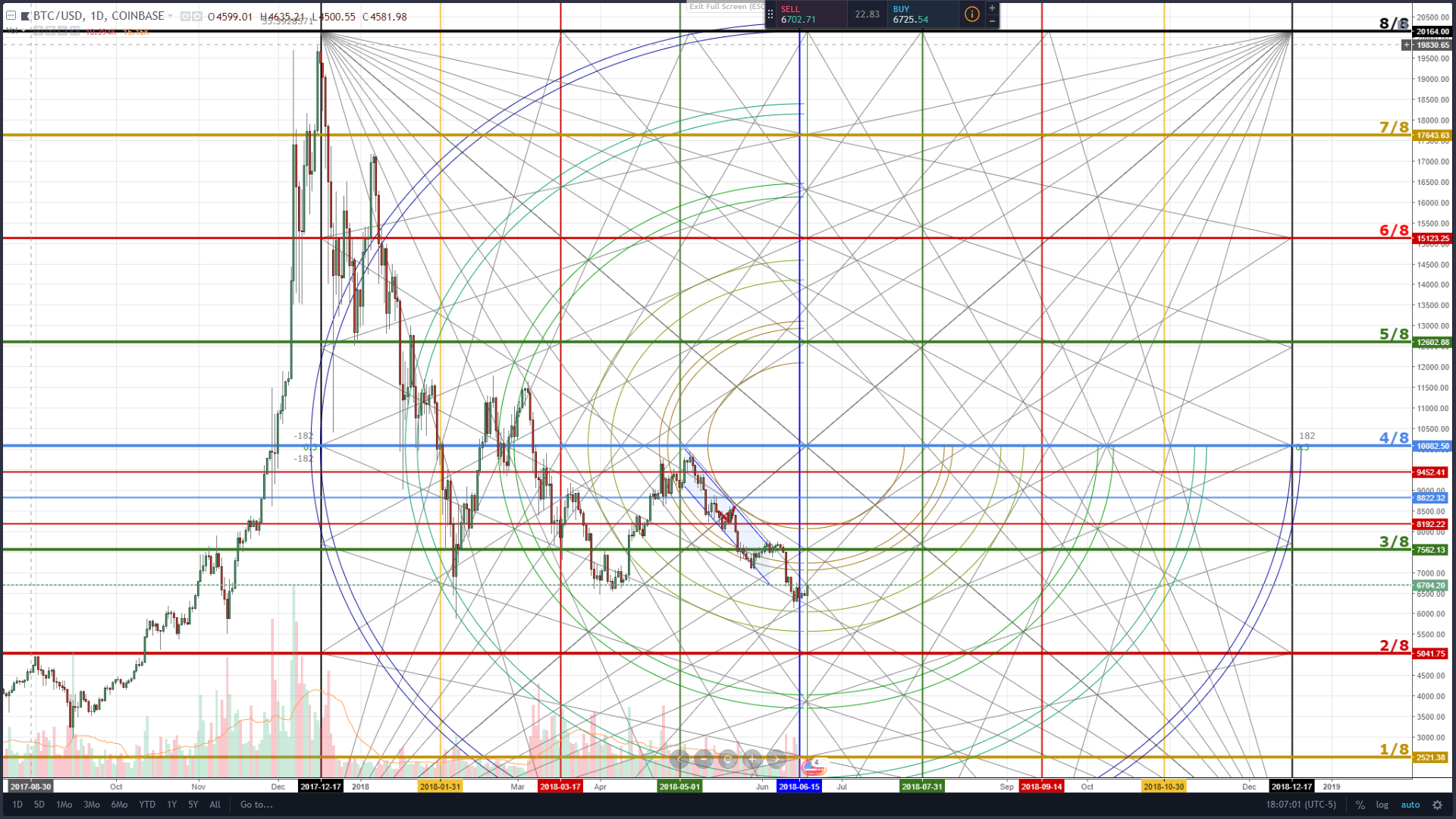Screen dimensions: 1456x819
Task: Select the 1Y date range
Action: (x=172, y=805)
